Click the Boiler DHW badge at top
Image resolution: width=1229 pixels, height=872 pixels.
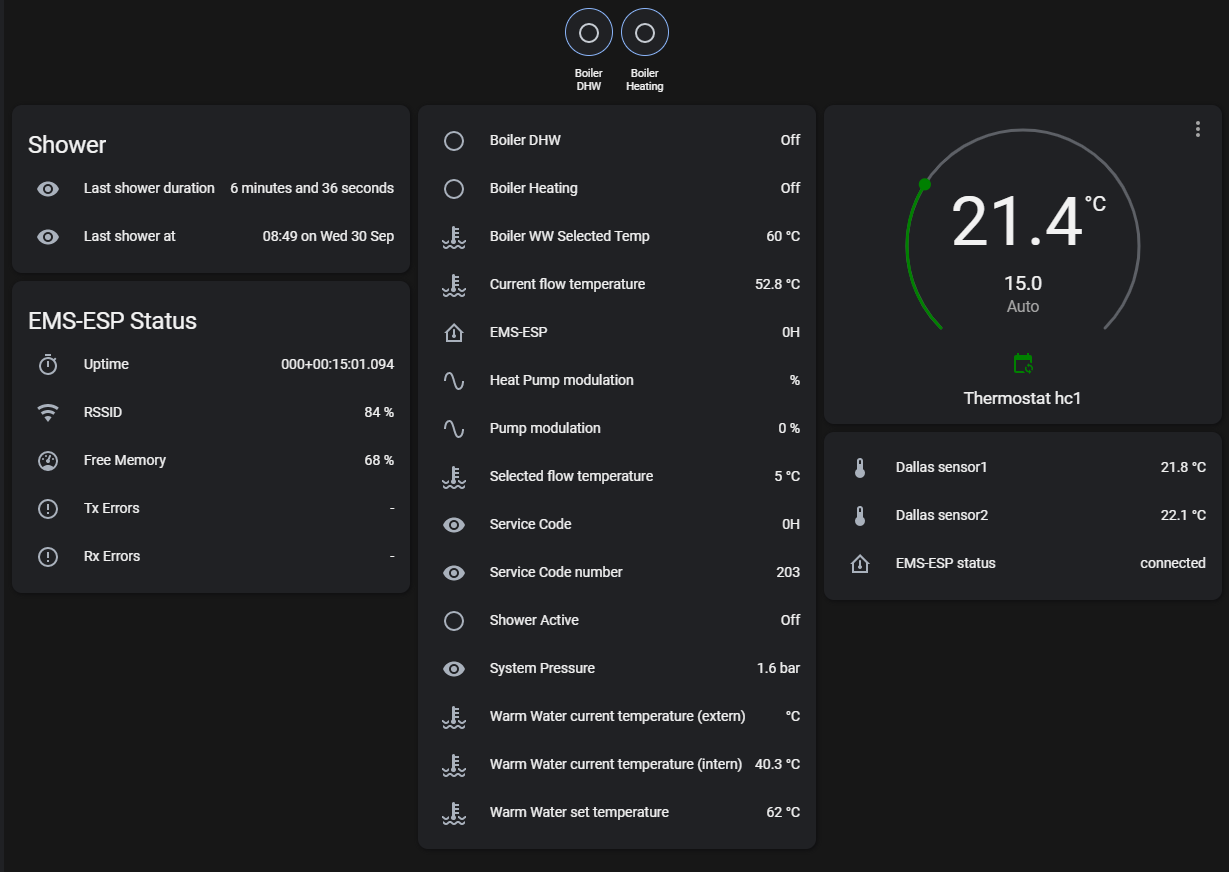[x=589, y=34]
